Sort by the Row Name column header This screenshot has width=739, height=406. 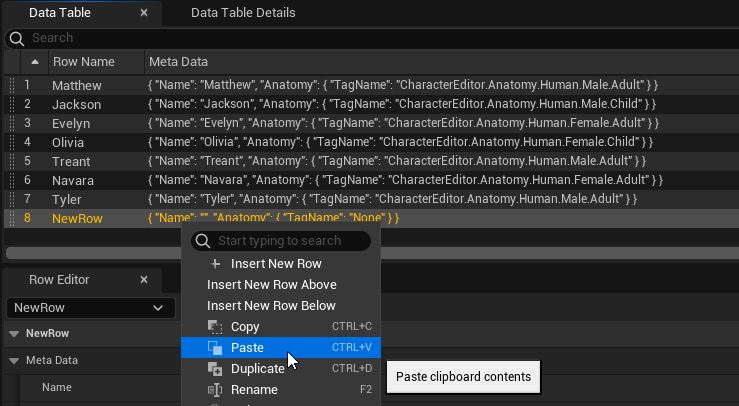(83, 62)
